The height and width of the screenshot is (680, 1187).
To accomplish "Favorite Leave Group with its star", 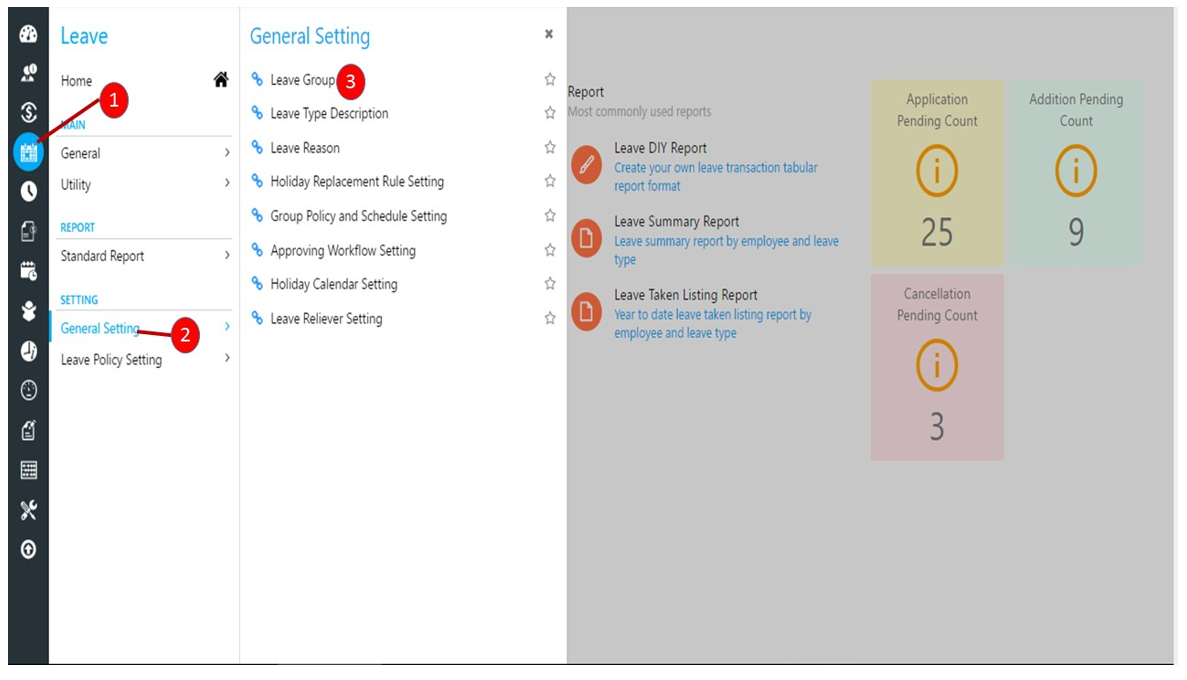I will [x=550, y=79].
